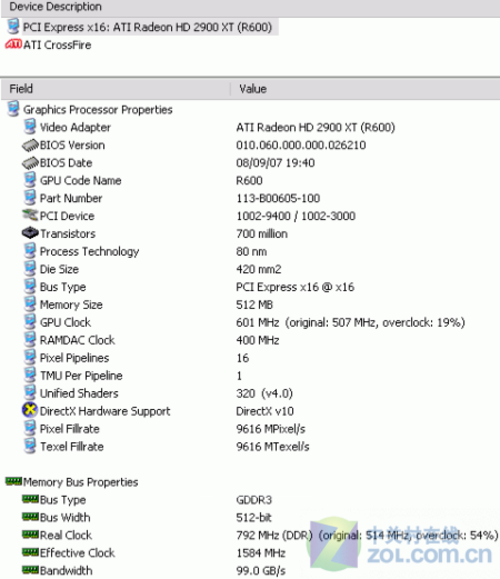Click the 601 MHz GPU clock value
This screenshot has width=500, height=579.
pyautogui.click(x=257, y=322)
